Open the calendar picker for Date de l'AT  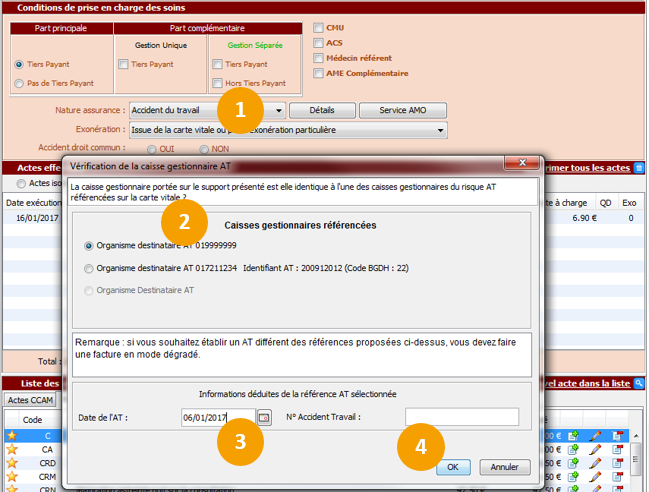pyautogui.click(x=264, y=417)
